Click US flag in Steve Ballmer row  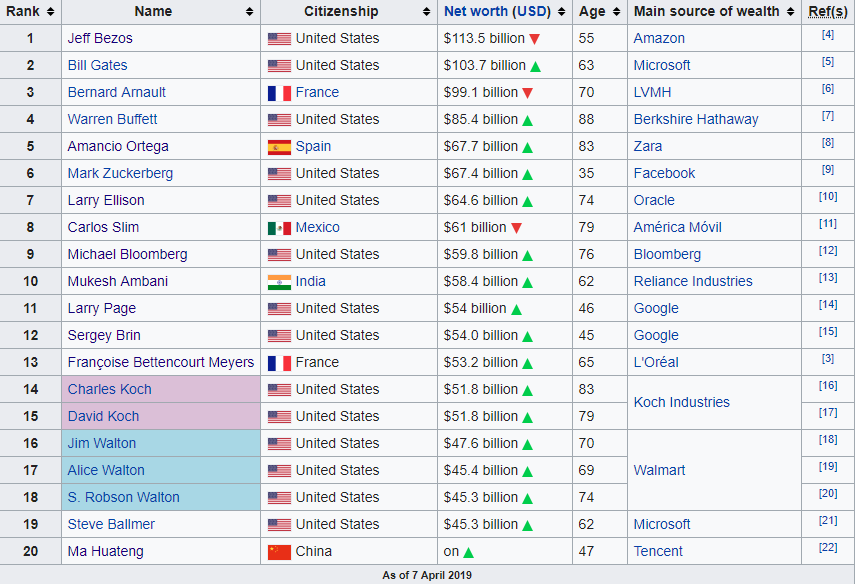pos(279,525)
